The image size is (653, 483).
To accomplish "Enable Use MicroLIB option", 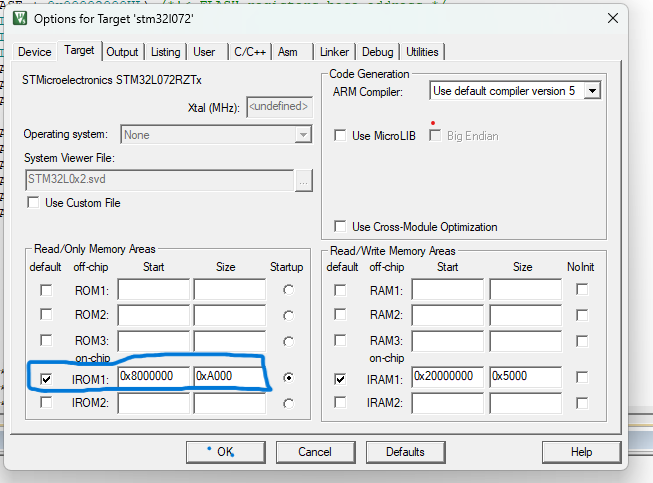I will pos(340,135).
